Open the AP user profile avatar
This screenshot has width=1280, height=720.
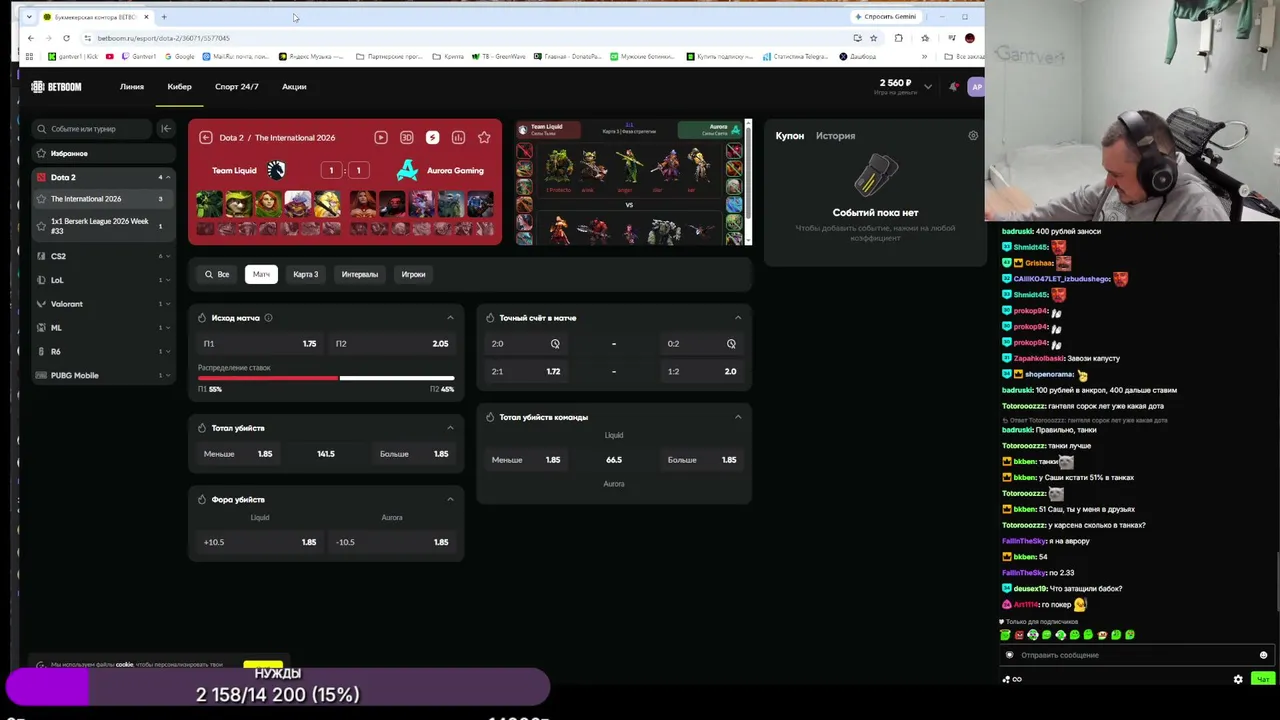tap(976, 87)
